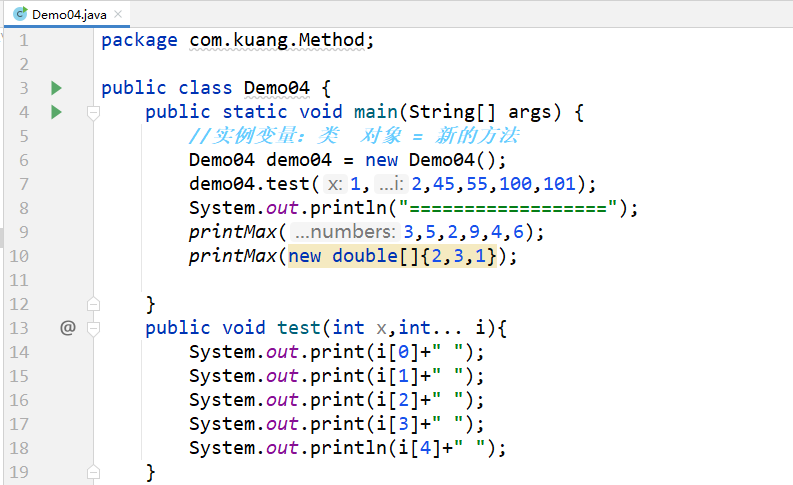
Task: Click line number 9 in the gutter
Action: [24, 232]
